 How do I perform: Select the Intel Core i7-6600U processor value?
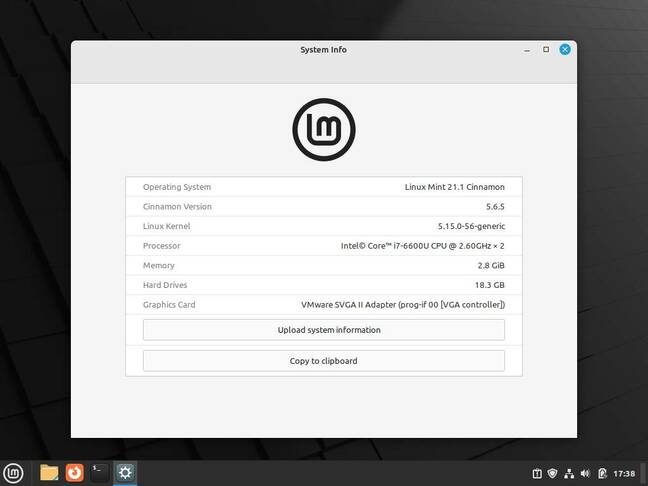pyautogui.click(x=422, y=246)
